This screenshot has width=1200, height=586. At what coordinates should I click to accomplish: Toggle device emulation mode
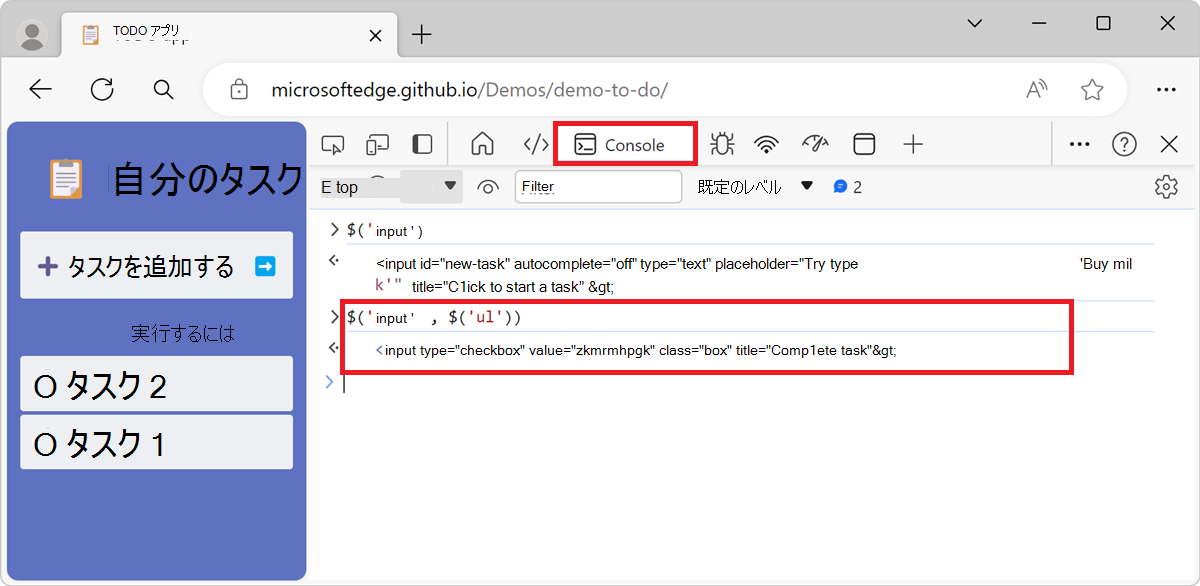[377, 143]
